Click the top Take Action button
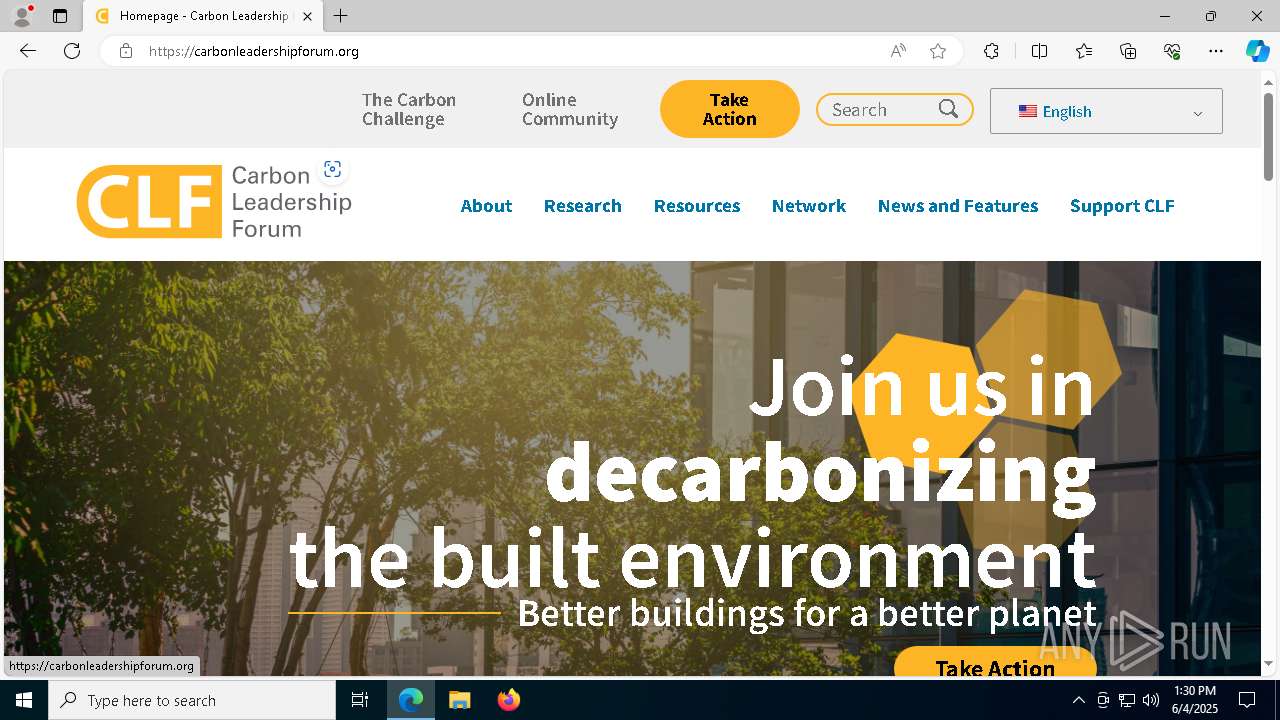The height and width of the screenshot is (720, 1280). coord(730,109)
